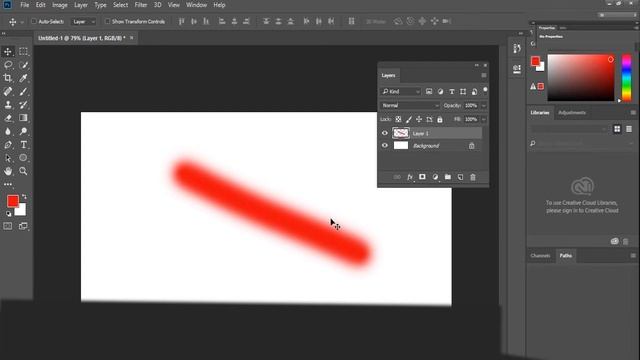Switch to the Channels tab
The width and height of the screenshot is (640, 360).
(x=540, y=256)
